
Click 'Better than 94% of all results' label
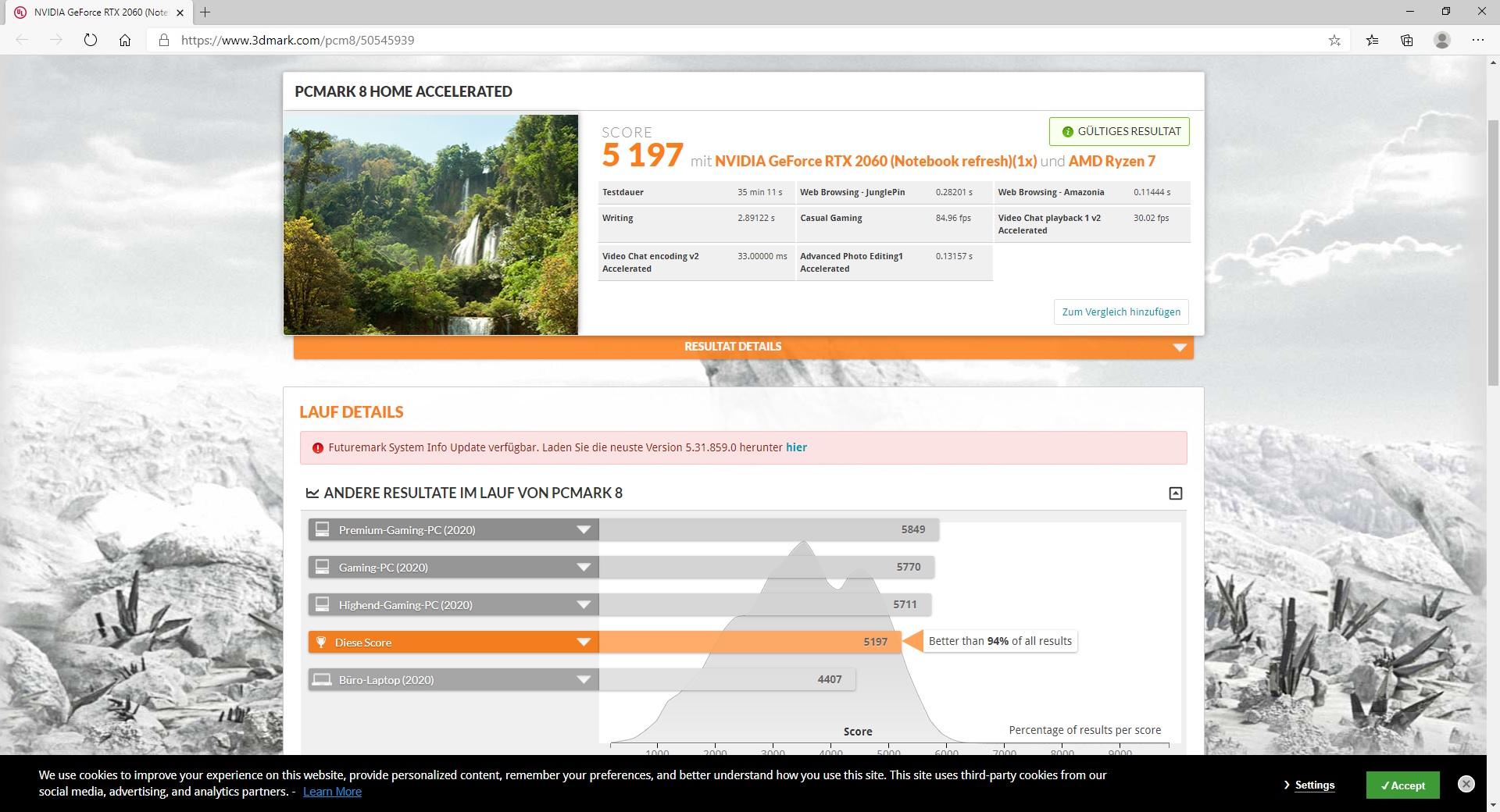(x=1000, y=641)
